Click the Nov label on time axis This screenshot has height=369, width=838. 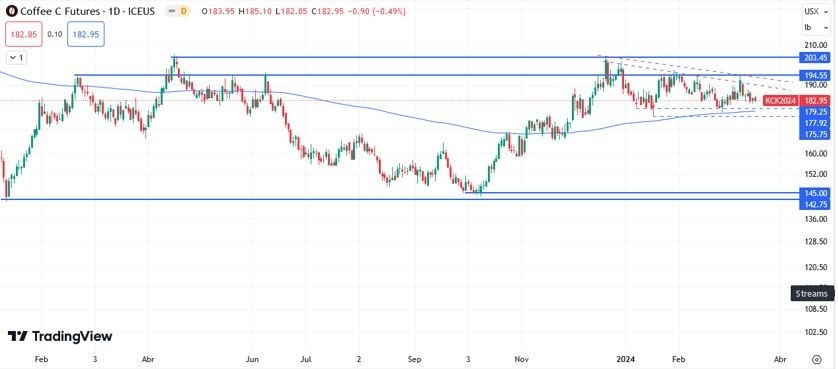pos(522,358)
